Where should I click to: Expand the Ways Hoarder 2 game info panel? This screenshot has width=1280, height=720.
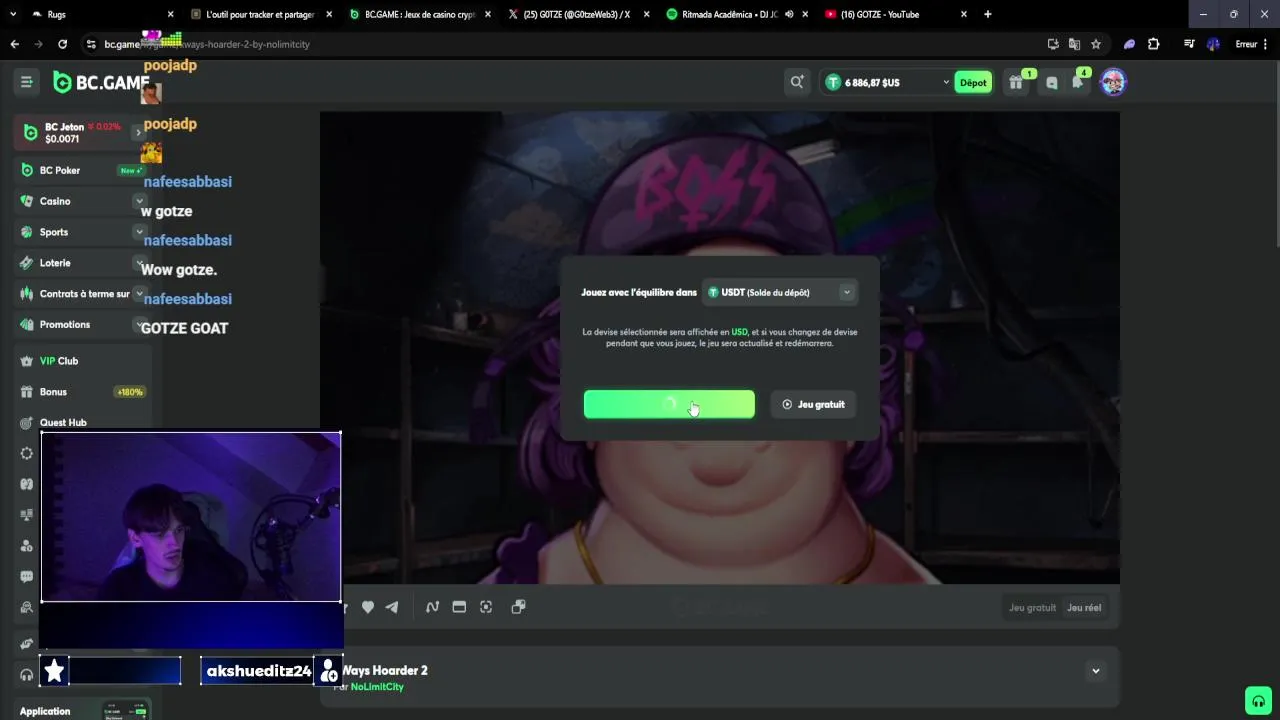pyautogui.click(x=1096, y=671)
